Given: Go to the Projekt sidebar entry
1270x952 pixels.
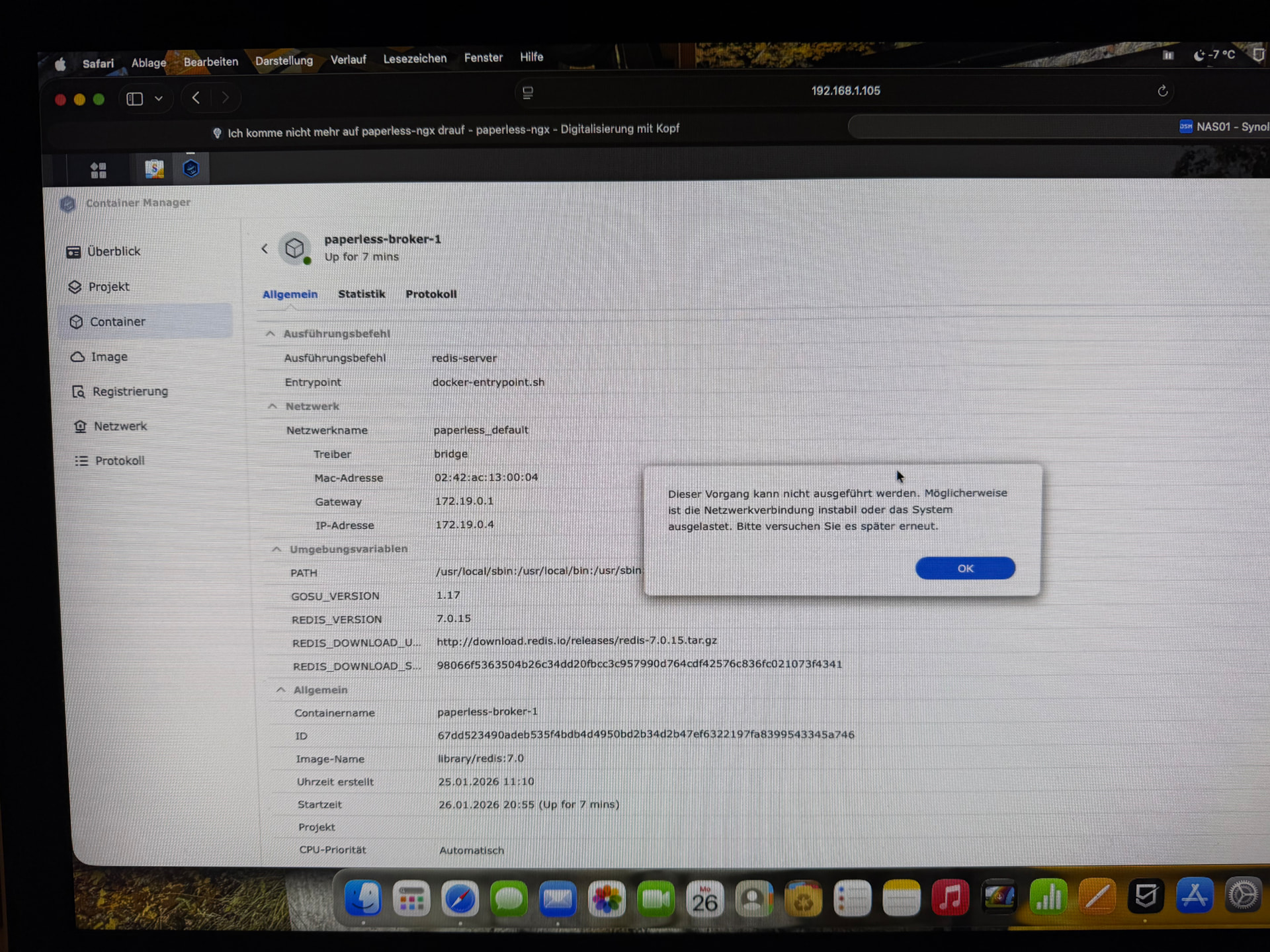Looking at the screenshot, I should [x=108, y=287].
